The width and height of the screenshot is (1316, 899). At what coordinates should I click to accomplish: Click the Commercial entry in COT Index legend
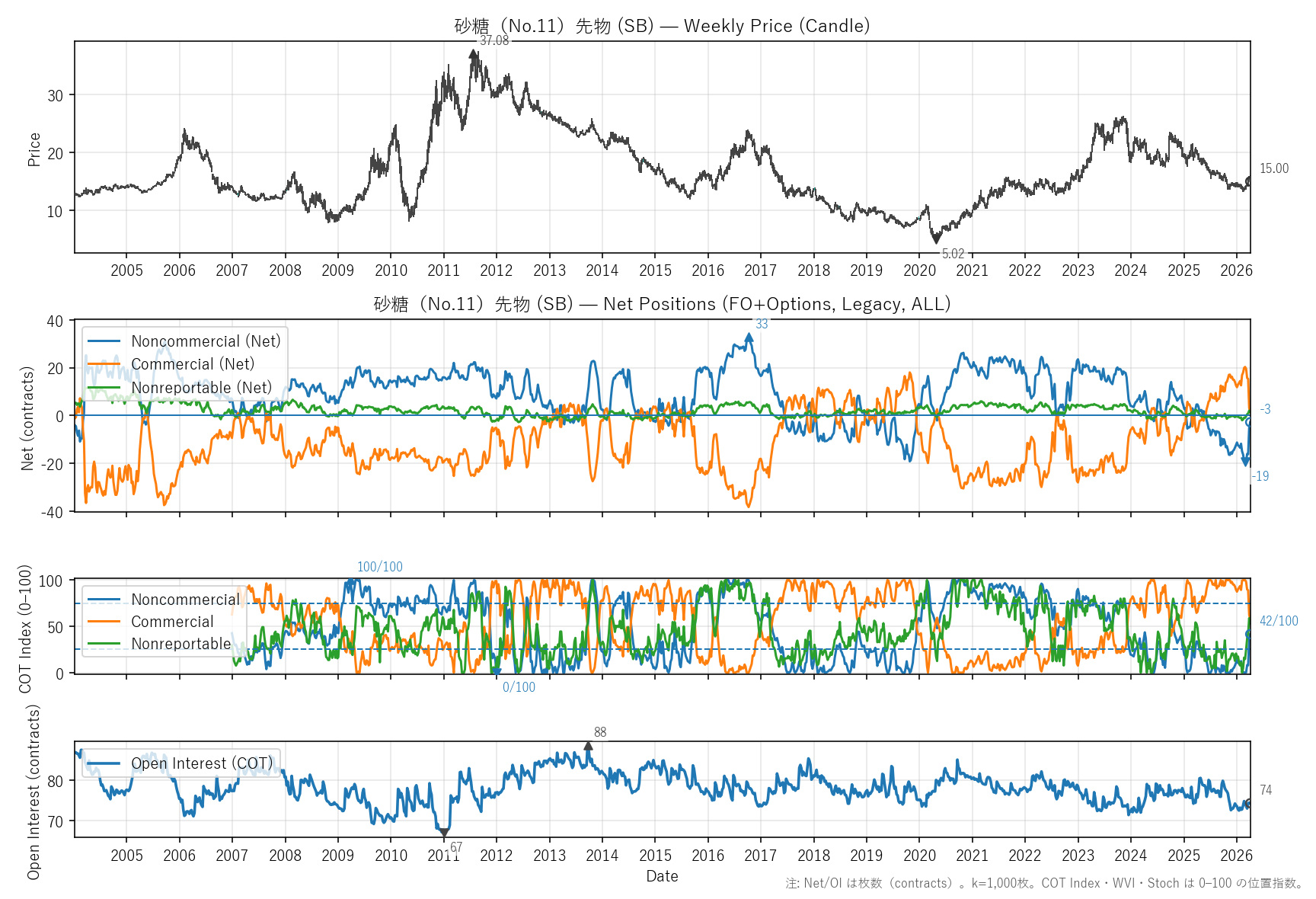click(x=172, y=622)
